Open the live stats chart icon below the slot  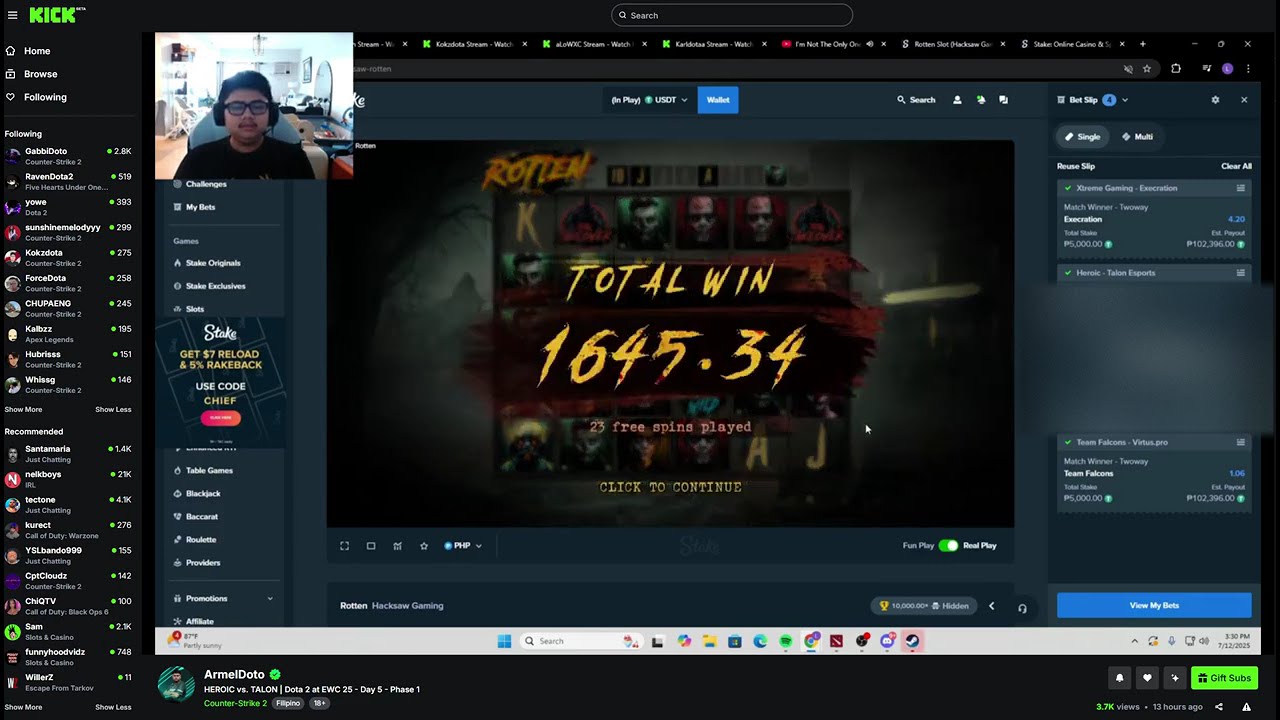pyautogui.click(x=397, y=546)
